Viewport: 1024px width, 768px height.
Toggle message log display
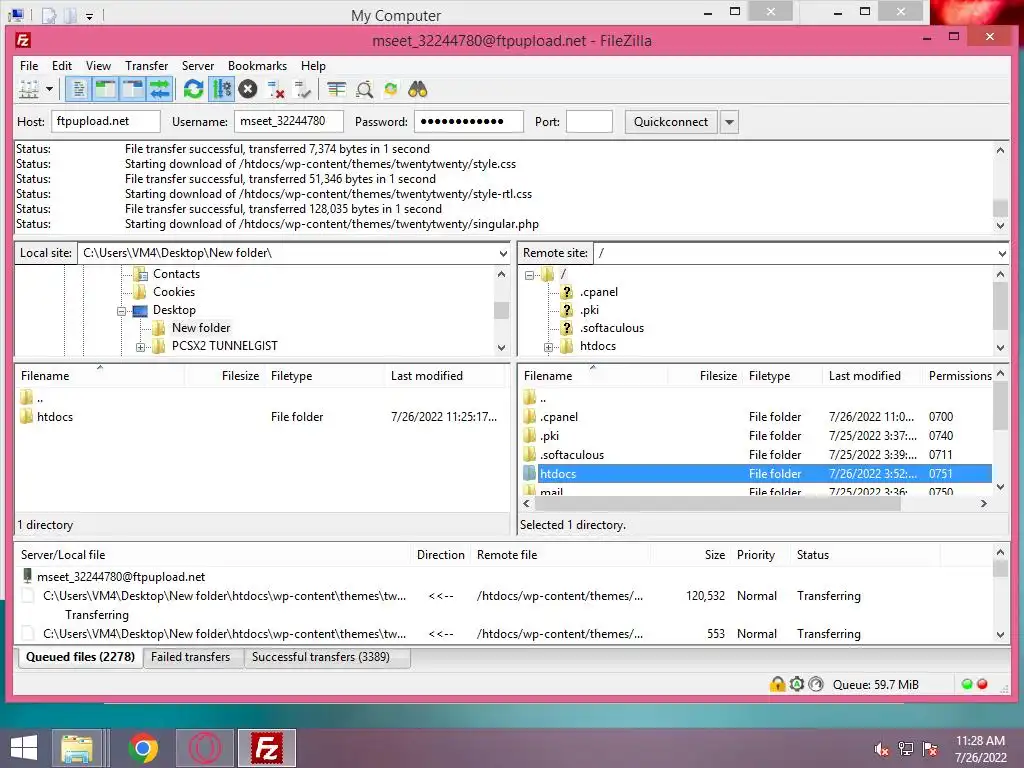tap(78, 89)
